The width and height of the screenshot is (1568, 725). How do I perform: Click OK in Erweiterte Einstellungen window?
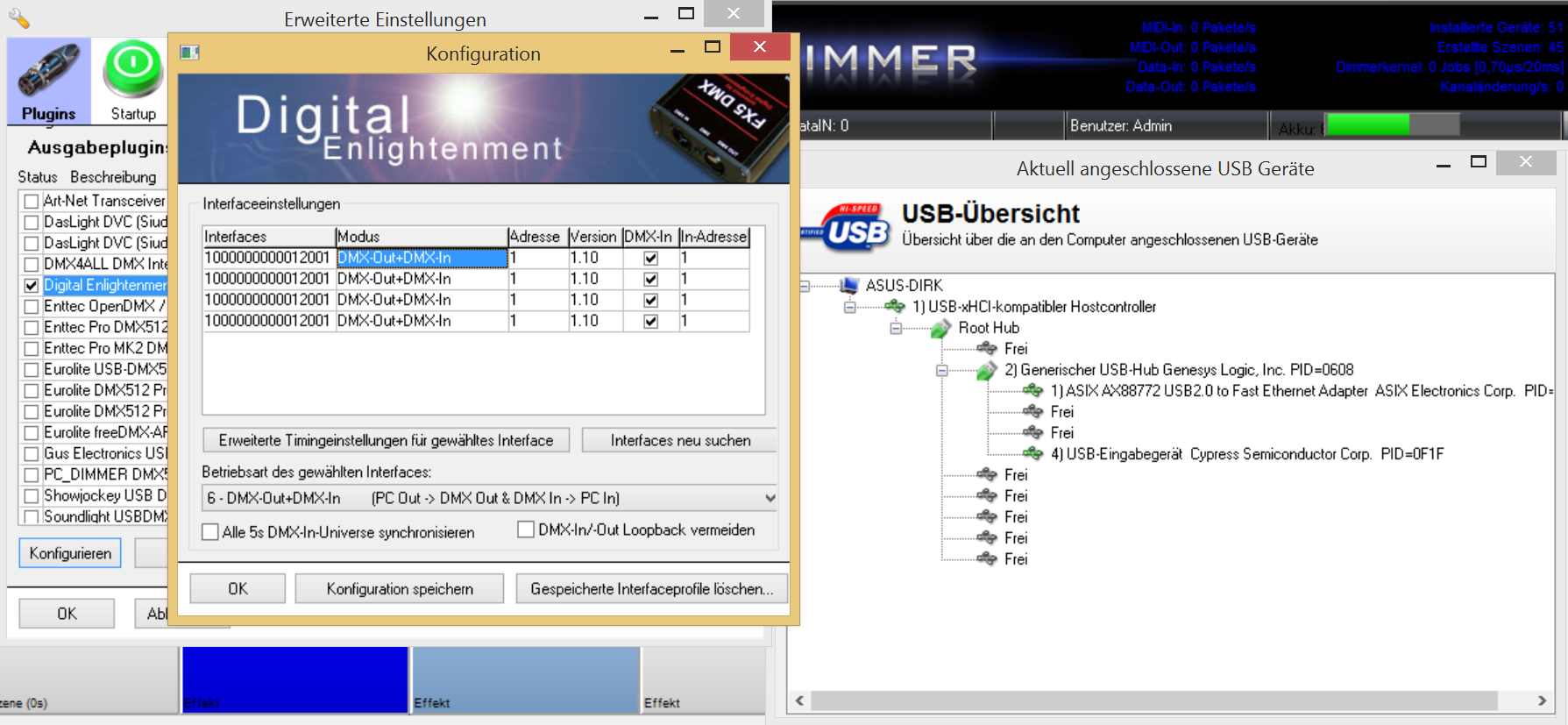(67, 614)
